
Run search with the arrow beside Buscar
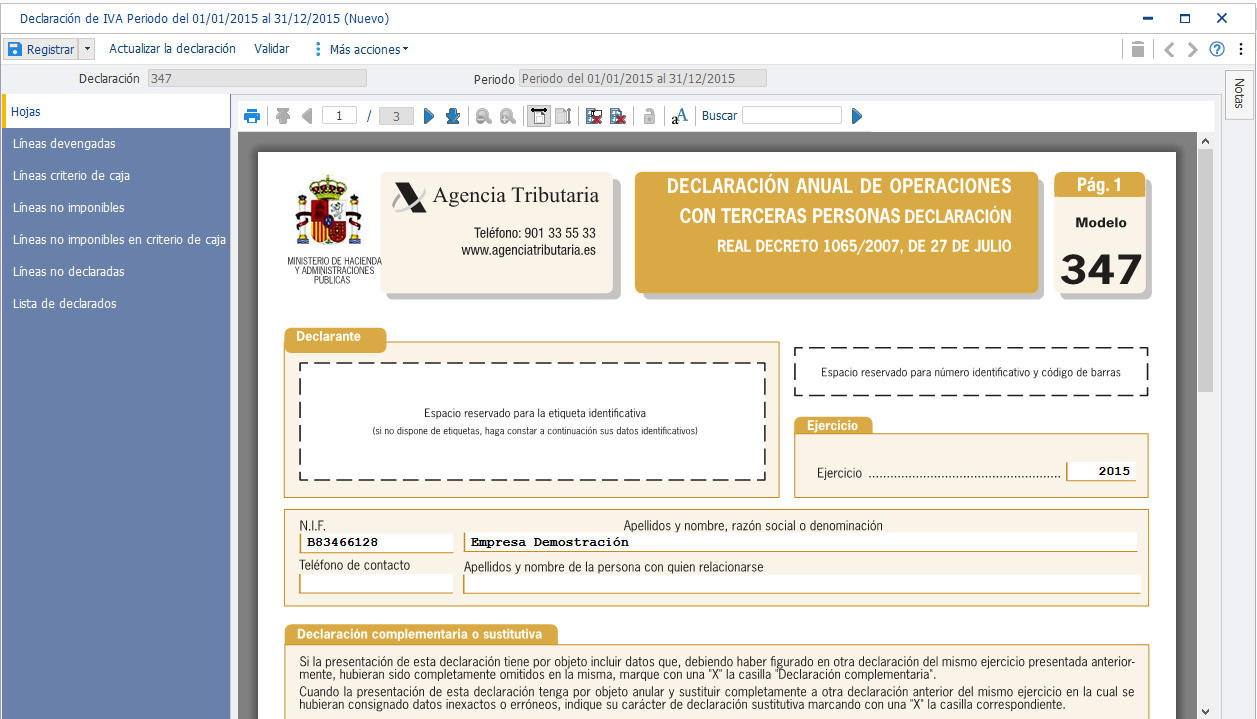[857, 116]
